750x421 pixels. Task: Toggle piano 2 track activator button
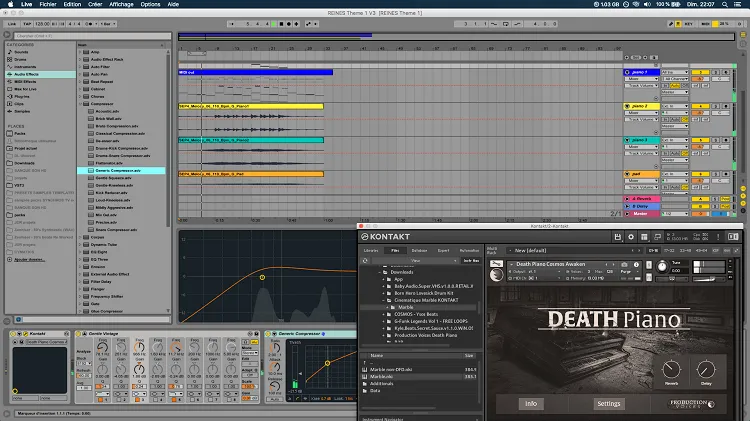tap(700, 106)
